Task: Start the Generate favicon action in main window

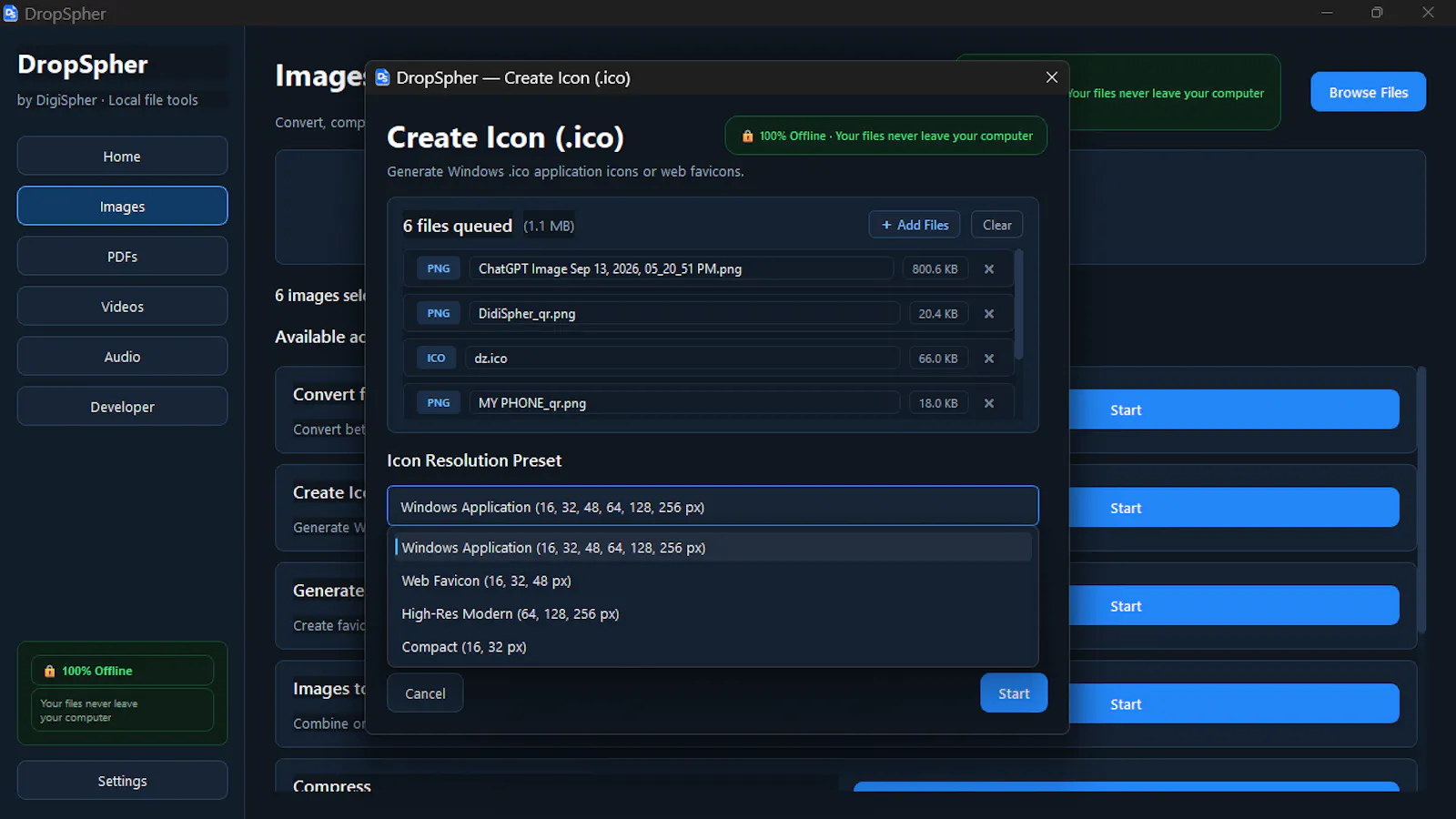Action: [x=1233, y=606]
